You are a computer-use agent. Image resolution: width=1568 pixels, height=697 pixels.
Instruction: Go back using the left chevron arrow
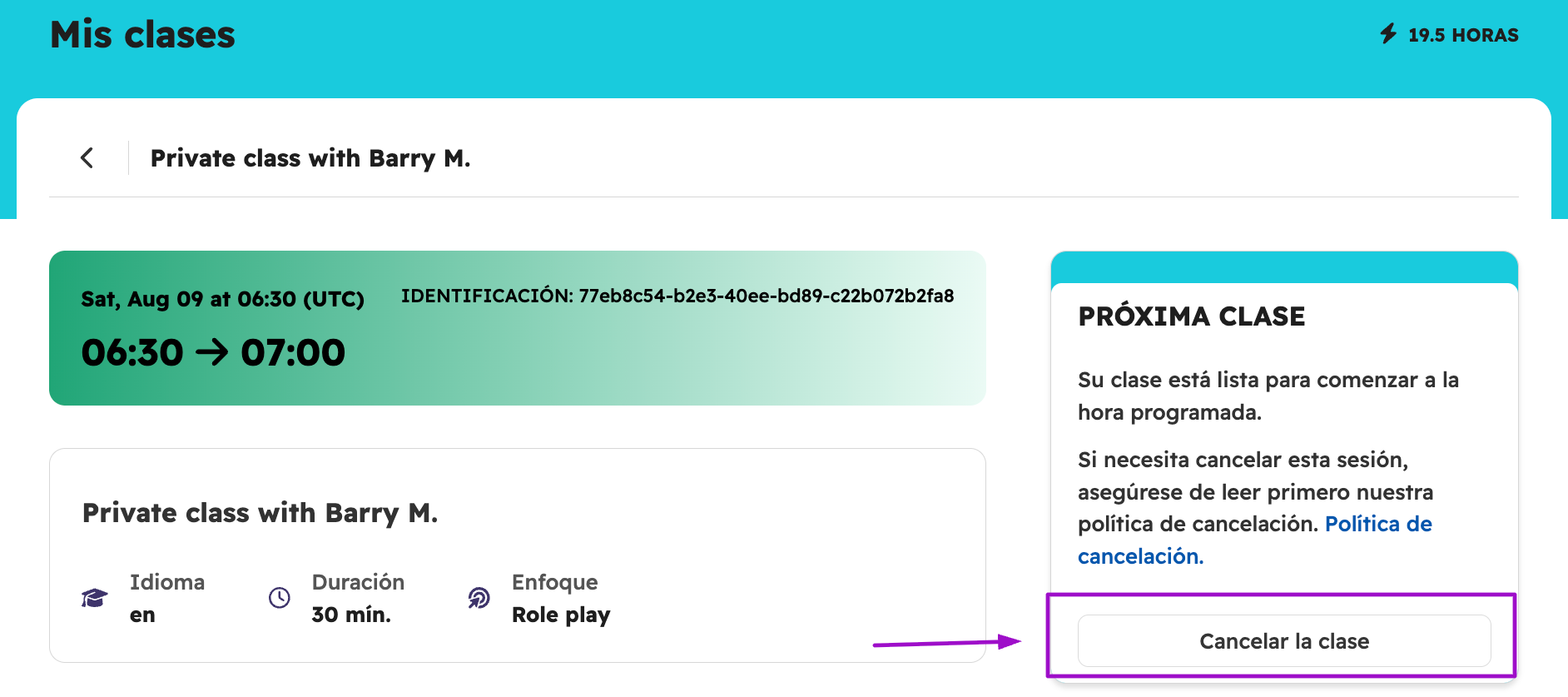point(87,157)
